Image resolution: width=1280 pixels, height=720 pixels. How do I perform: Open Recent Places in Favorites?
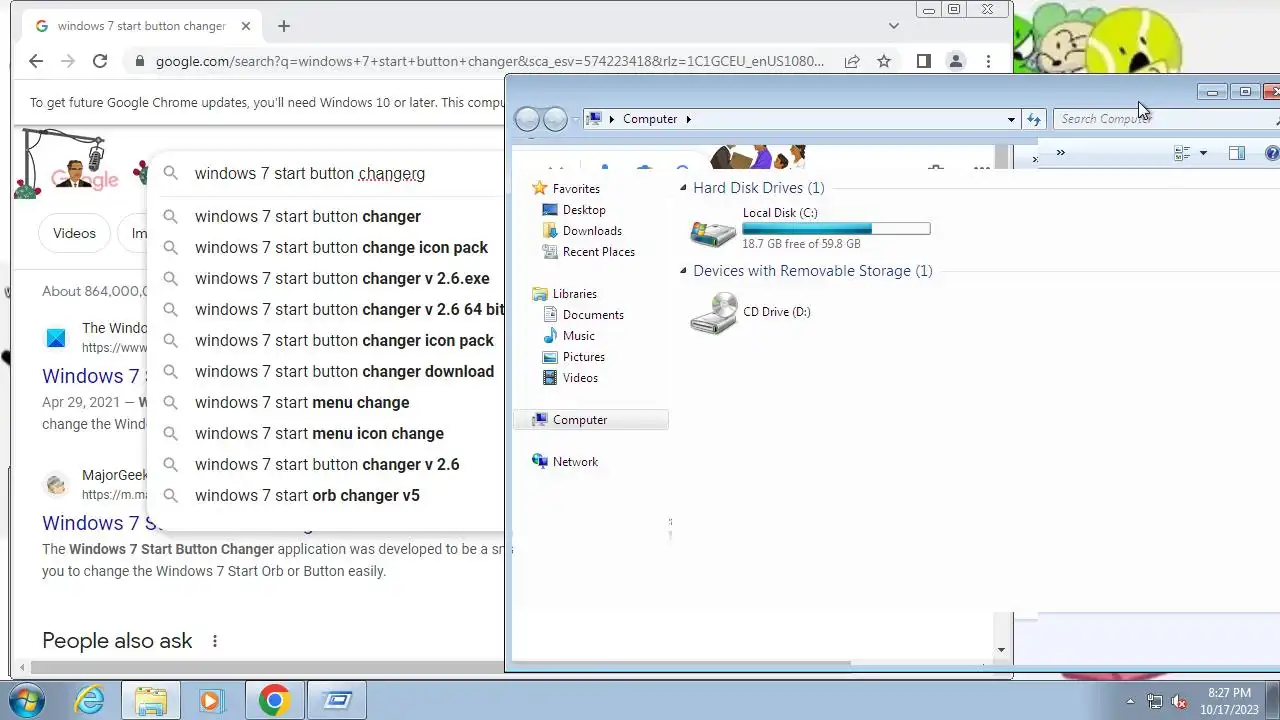(x=598, y=252)
